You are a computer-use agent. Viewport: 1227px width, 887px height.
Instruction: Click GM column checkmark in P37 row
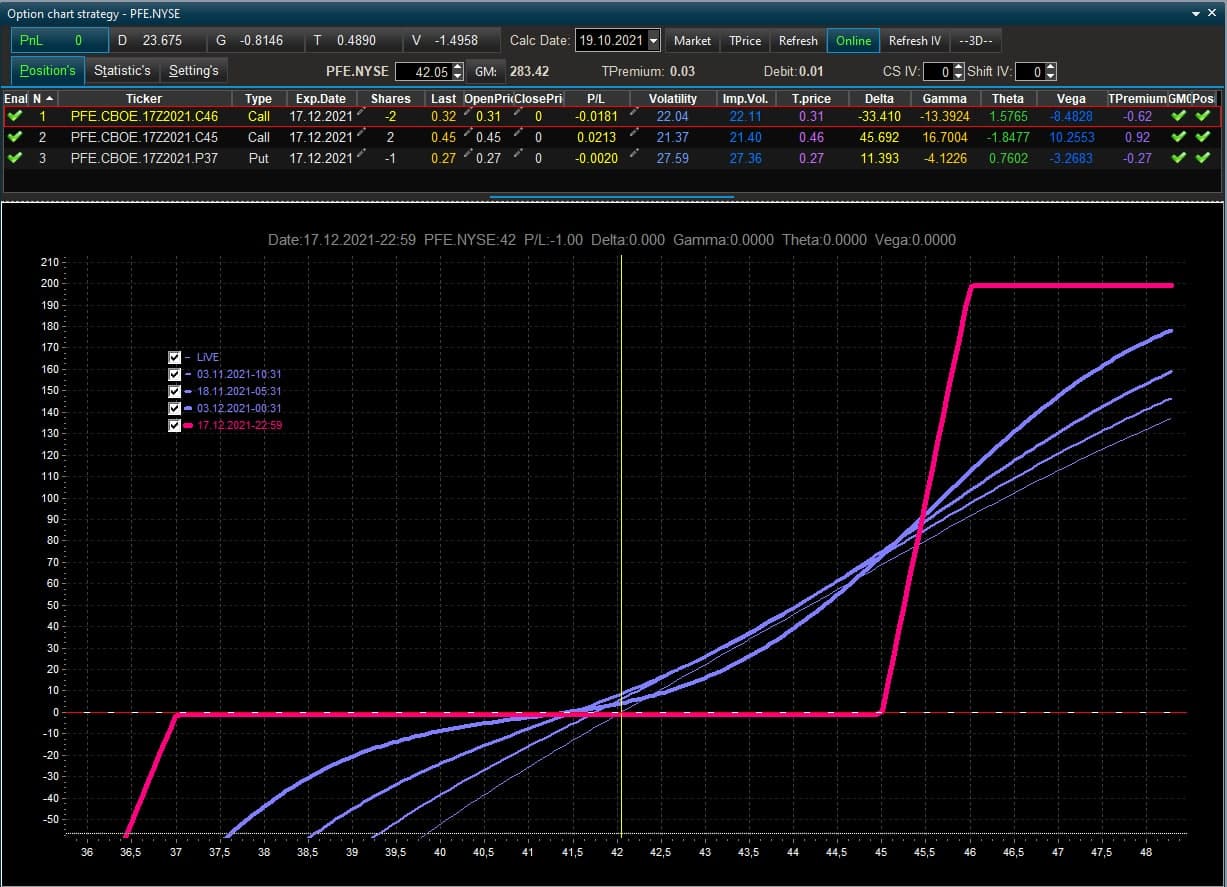click(x=1179, y=158)
